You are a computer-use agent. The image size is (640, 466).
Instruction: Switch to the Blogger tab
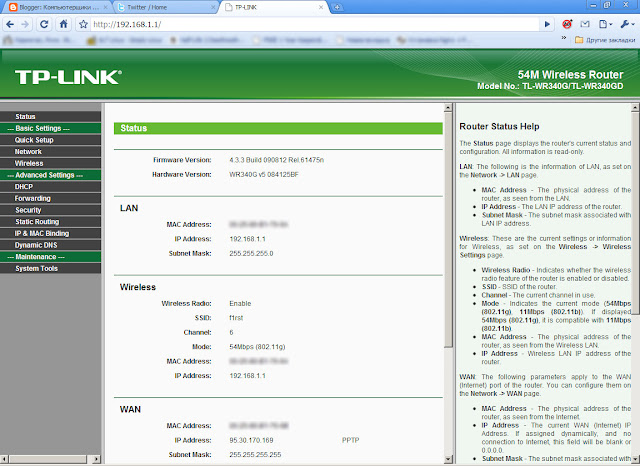click(57, 7)
